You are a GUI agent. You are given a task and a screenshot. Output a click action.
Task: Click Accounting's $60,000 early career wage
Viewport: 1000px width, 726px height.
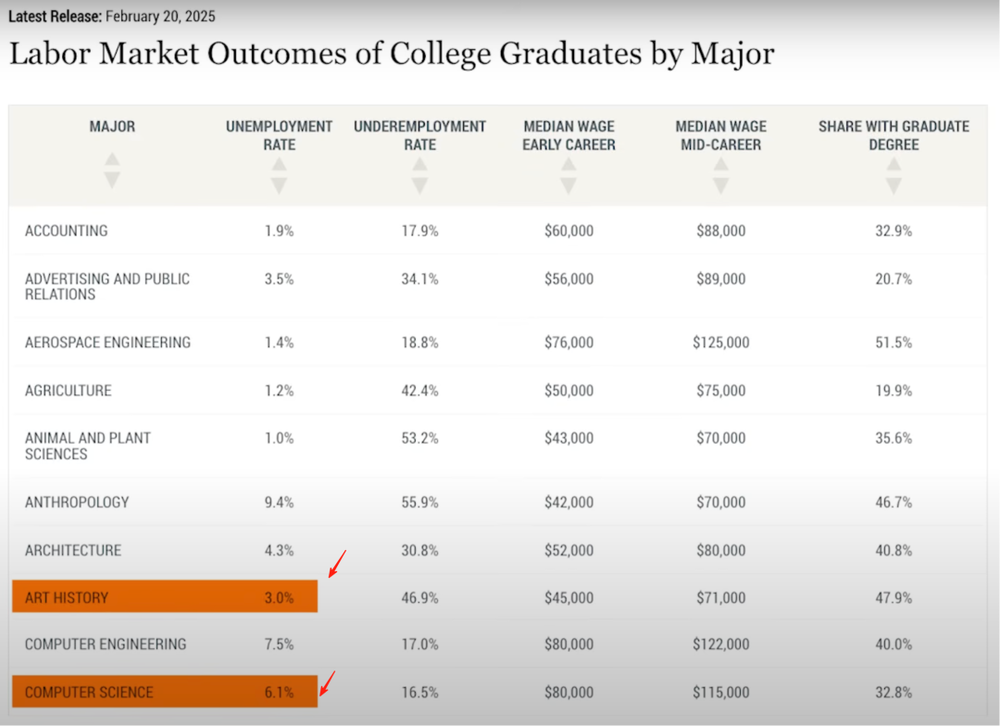(569, 231)
